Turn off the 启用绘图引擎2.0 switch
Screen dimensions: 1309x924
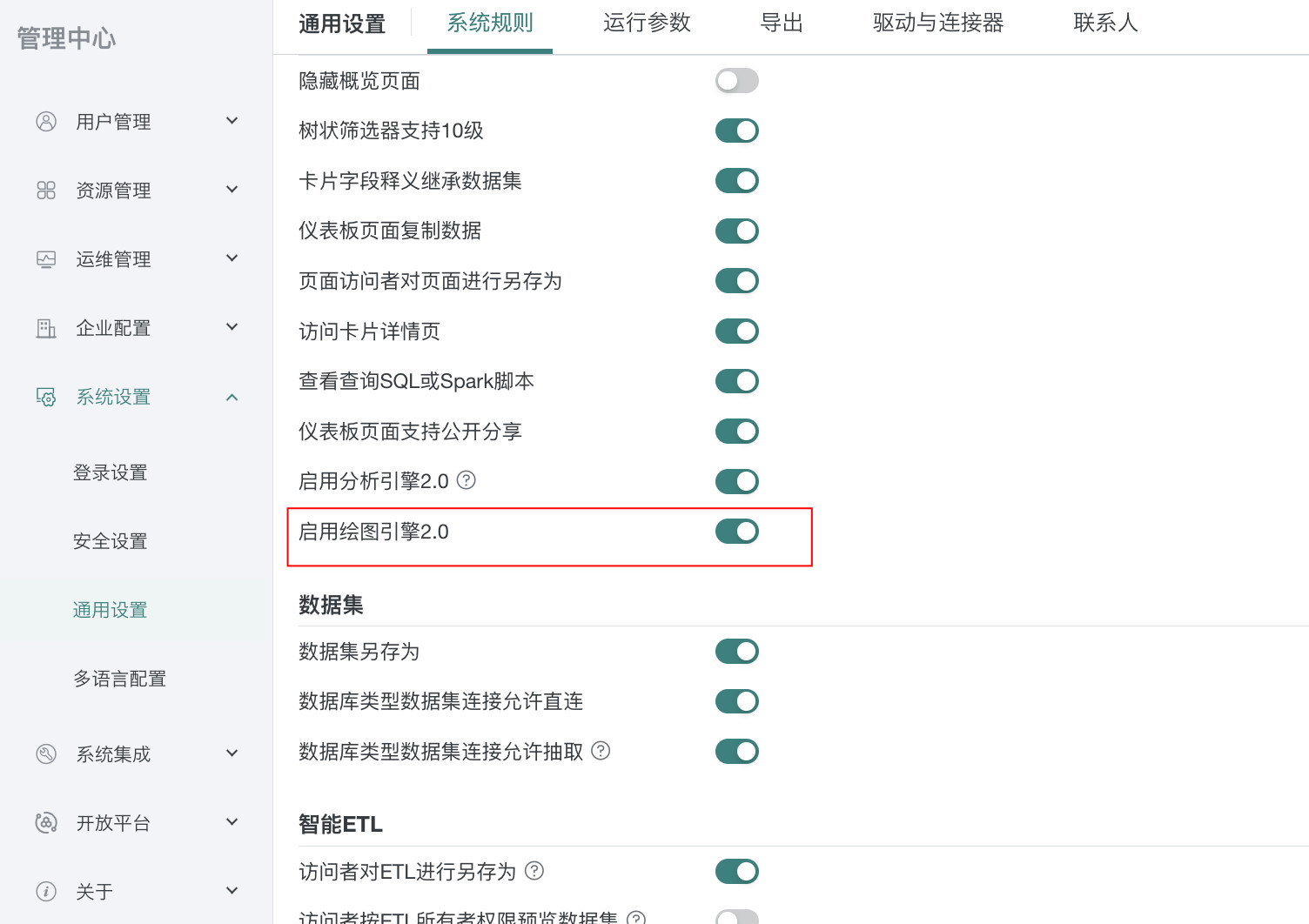point(736,532)
